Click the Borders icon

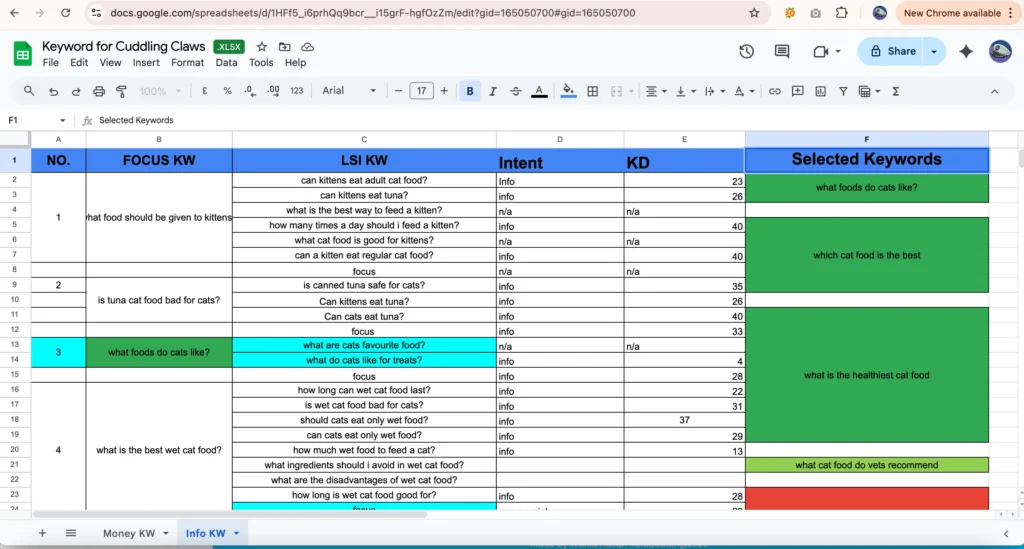592,91
